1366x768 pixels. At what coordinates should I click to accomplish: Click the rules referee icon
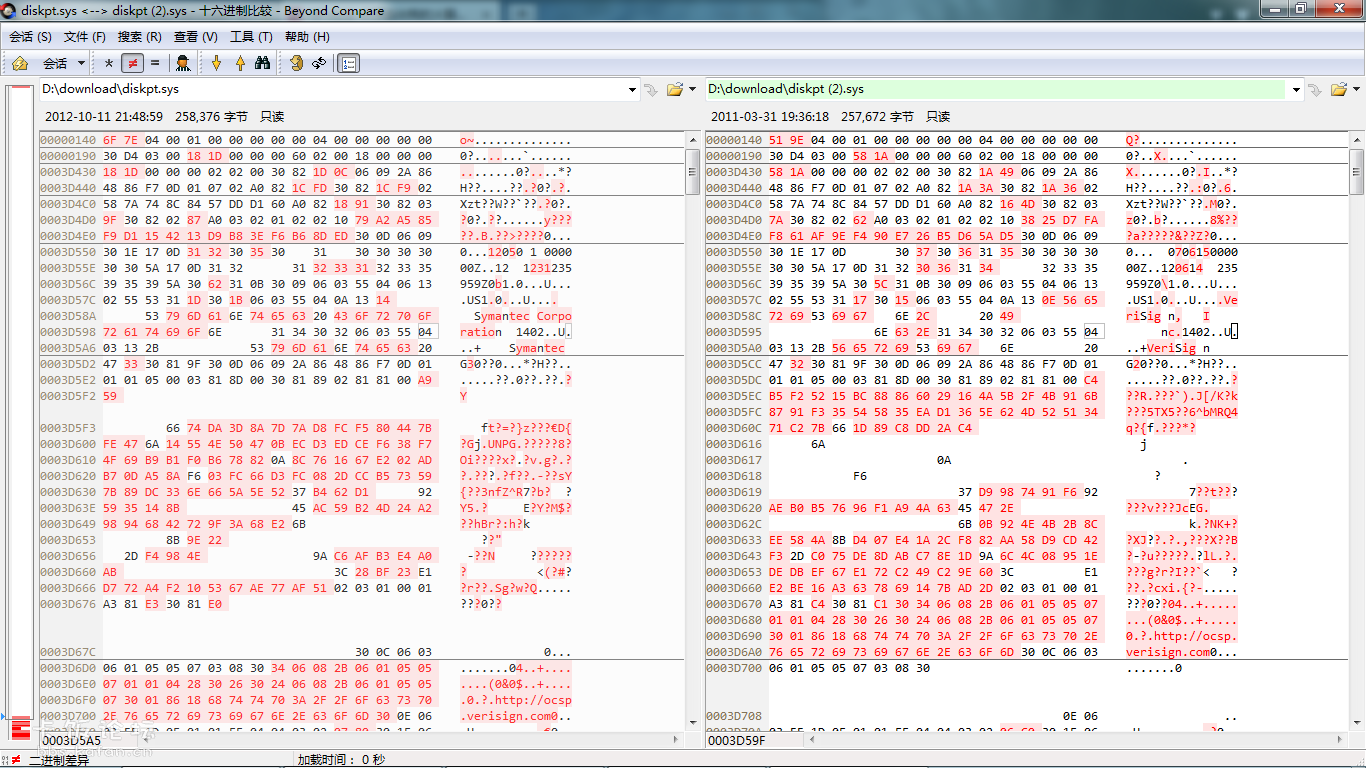coord(183,63)
